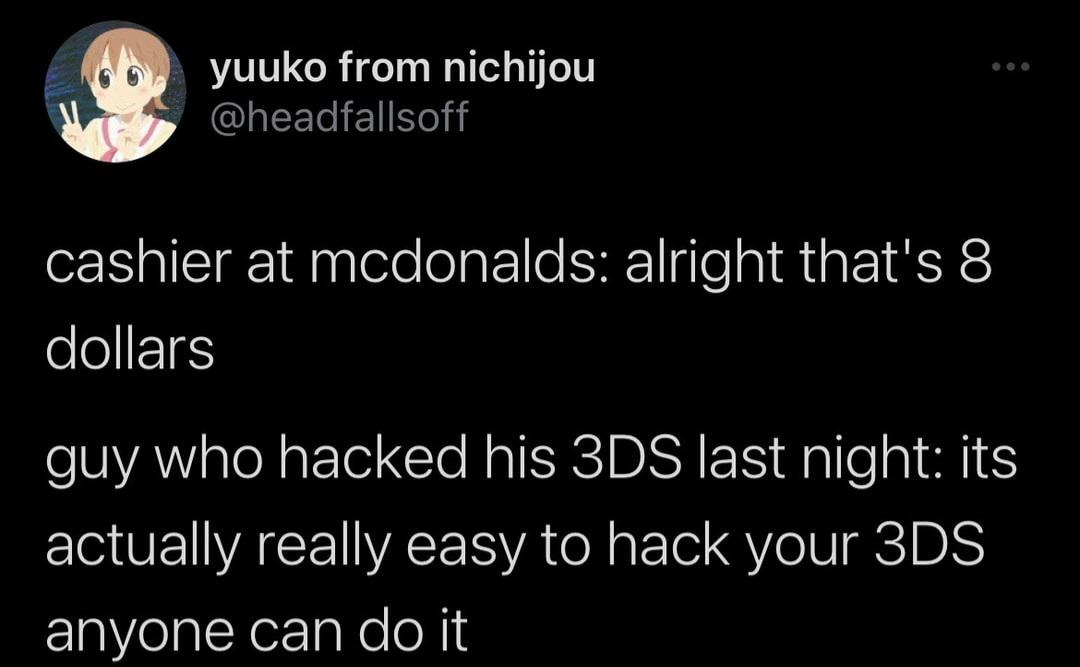
Task: Click the word "hack" before "your 3DS"
Action: 670,544
